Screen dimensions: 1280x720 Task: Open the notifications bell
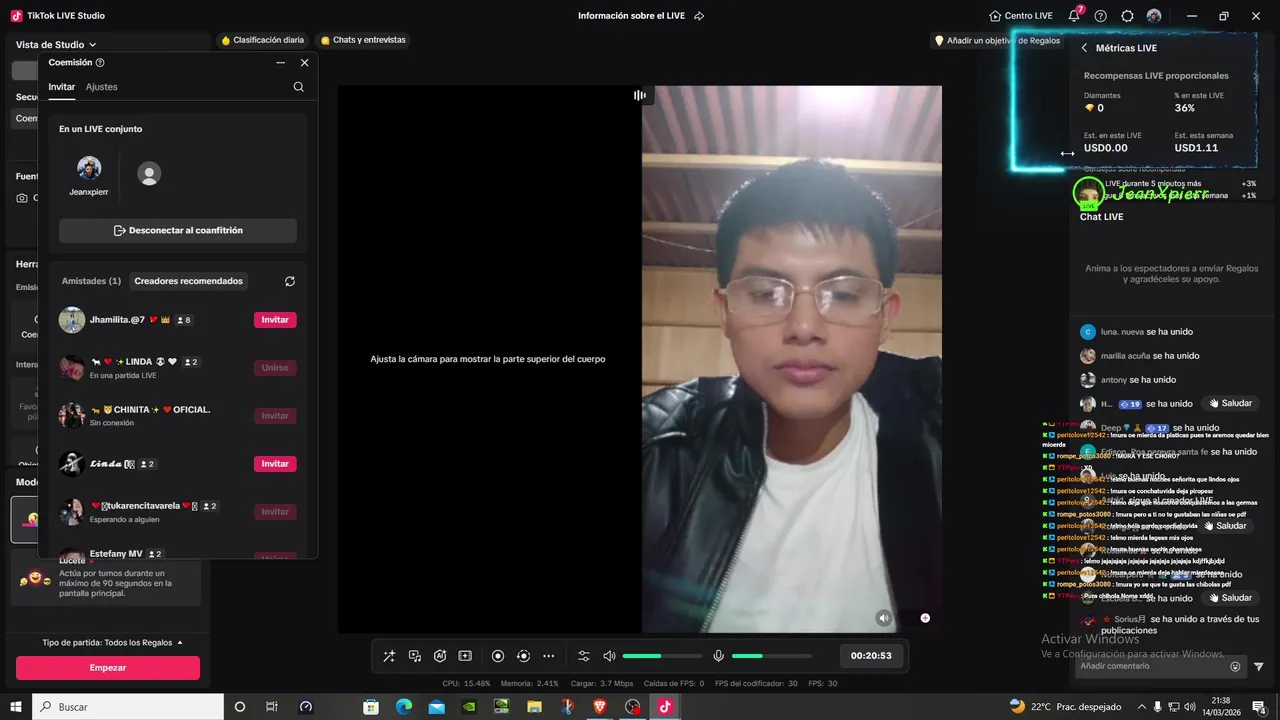pos(1075,16)
